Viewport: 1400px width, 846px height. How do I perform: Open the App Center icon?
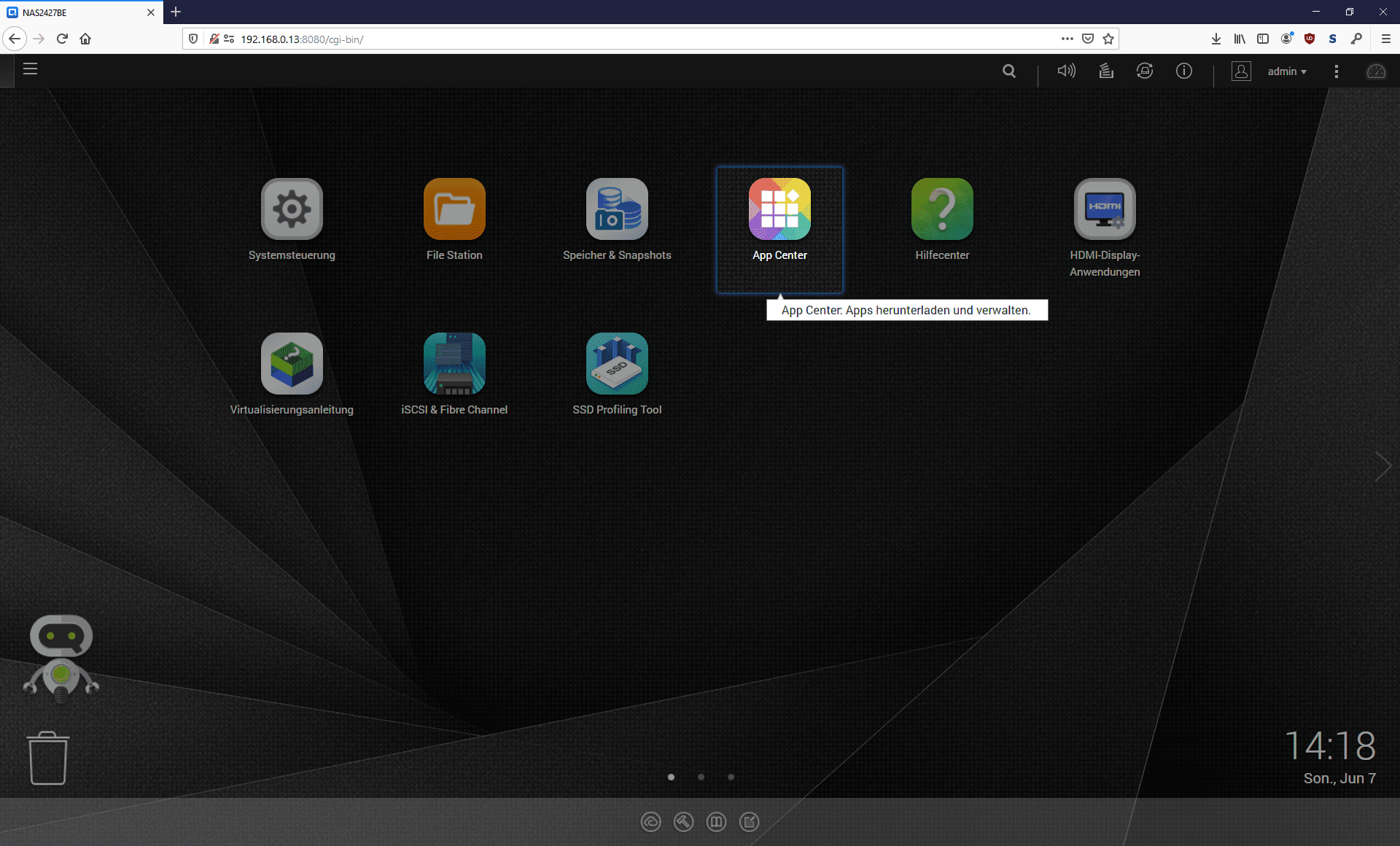pos(779,209)
